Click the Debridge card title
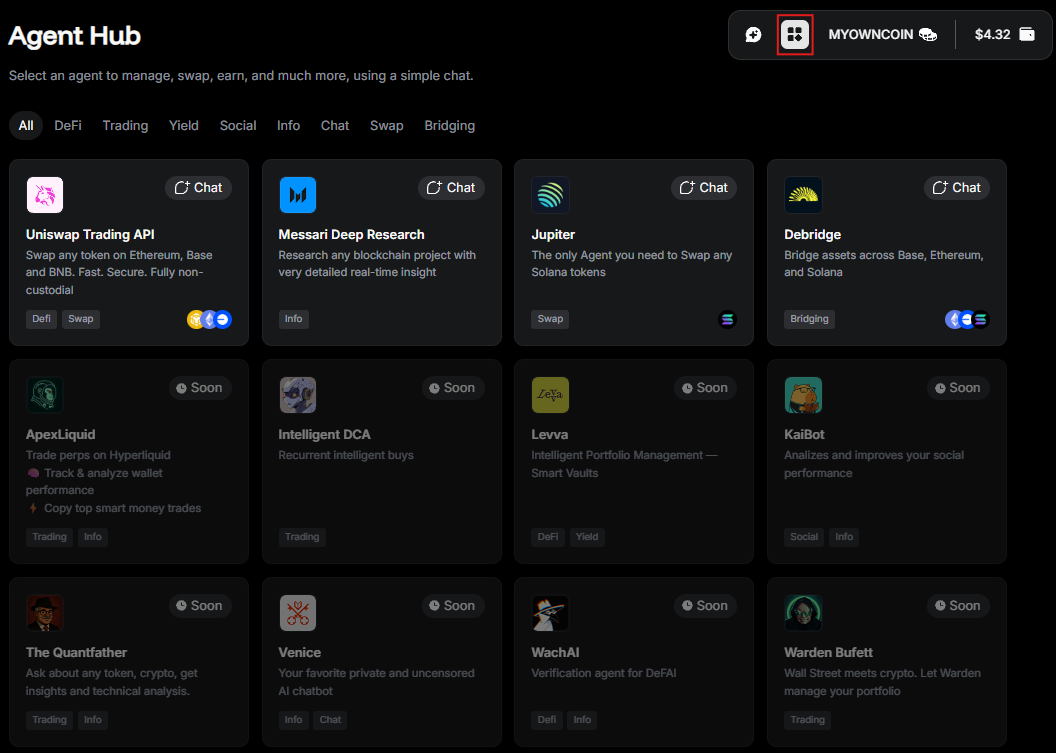 [x=812, y=234]
